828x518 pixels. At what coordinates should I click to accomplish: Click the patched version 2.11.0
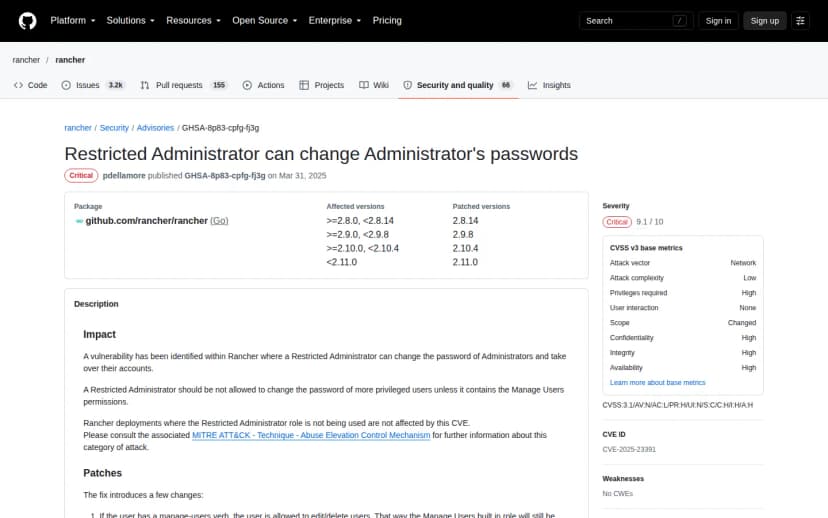(465, 262)
